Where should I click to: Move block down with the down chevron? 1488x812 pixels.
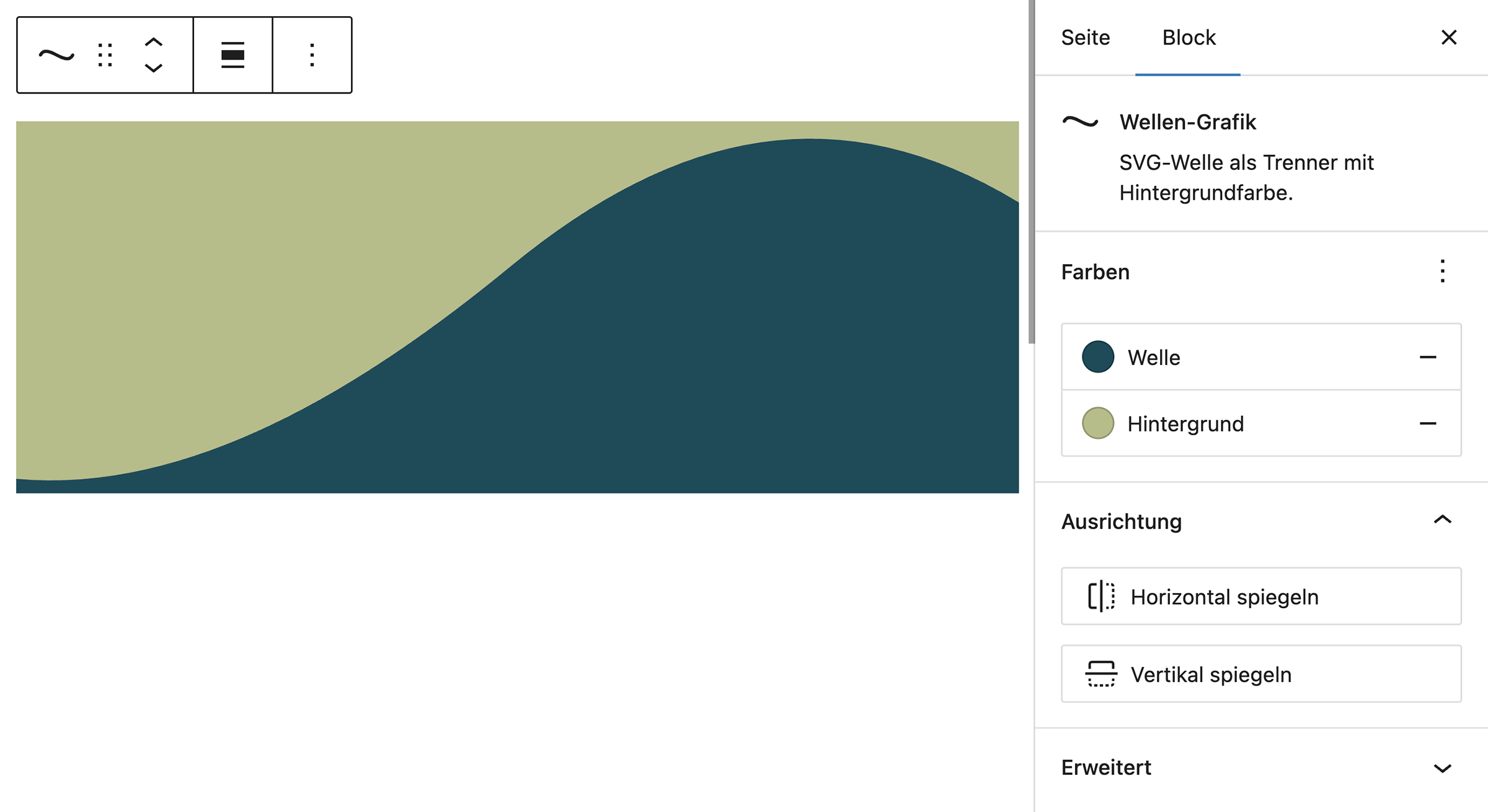point(153,68)
